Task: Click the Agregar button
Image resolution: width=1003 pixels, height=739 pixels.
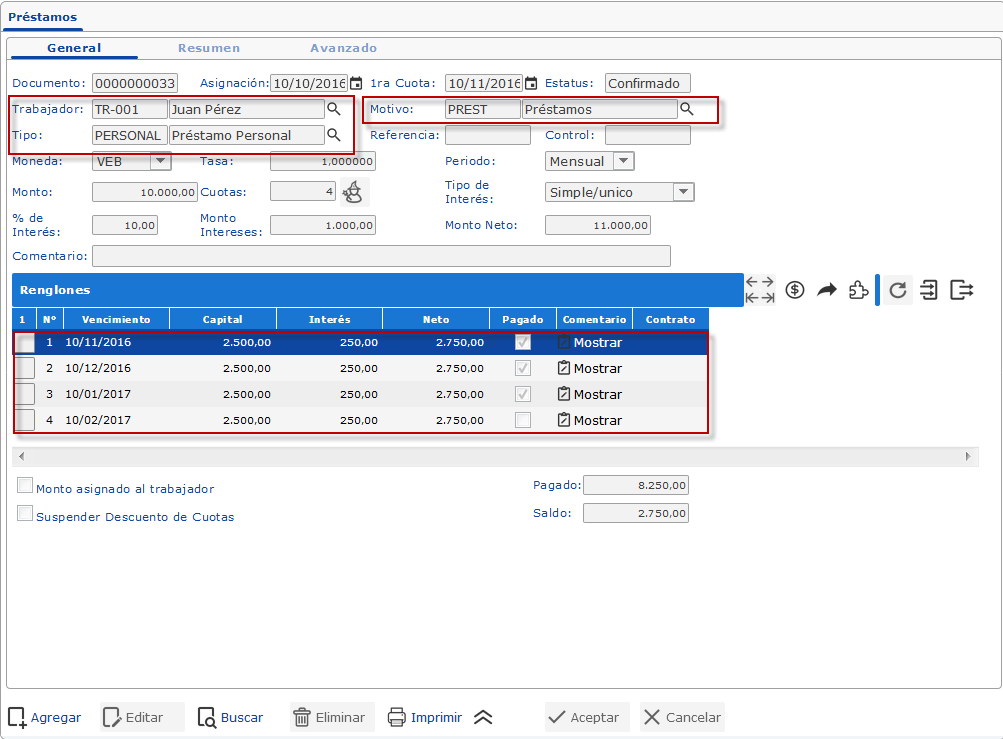Action: pyautogui.click(x=45, y=717)
